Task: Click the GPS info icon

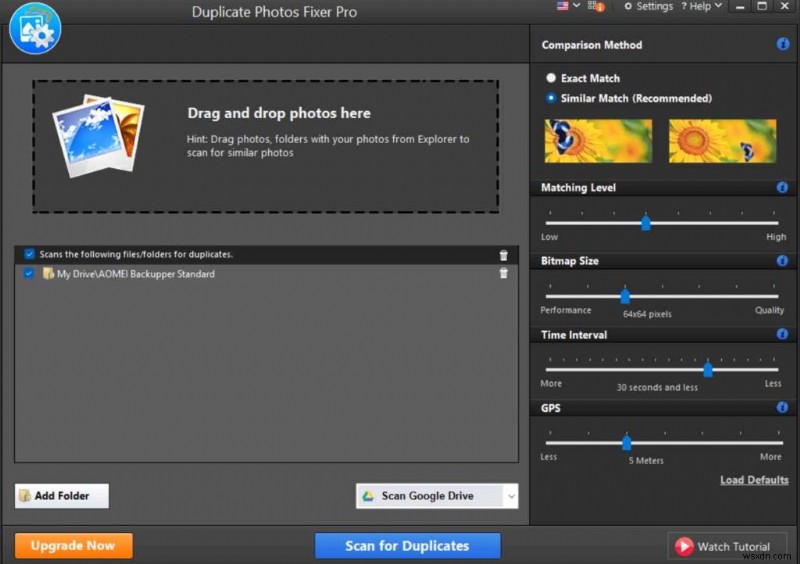Action: pyautogui.click(x=782, y=407)
